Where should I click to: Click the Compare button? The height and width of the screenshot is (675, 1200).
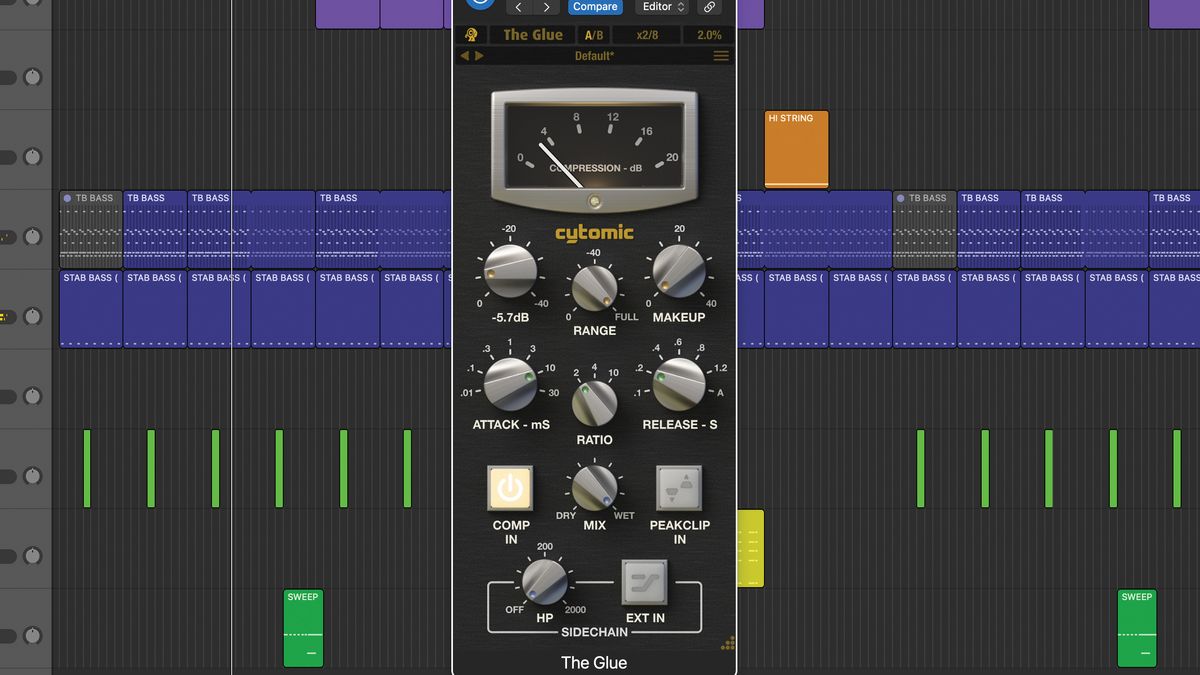(x=595, y=7)
